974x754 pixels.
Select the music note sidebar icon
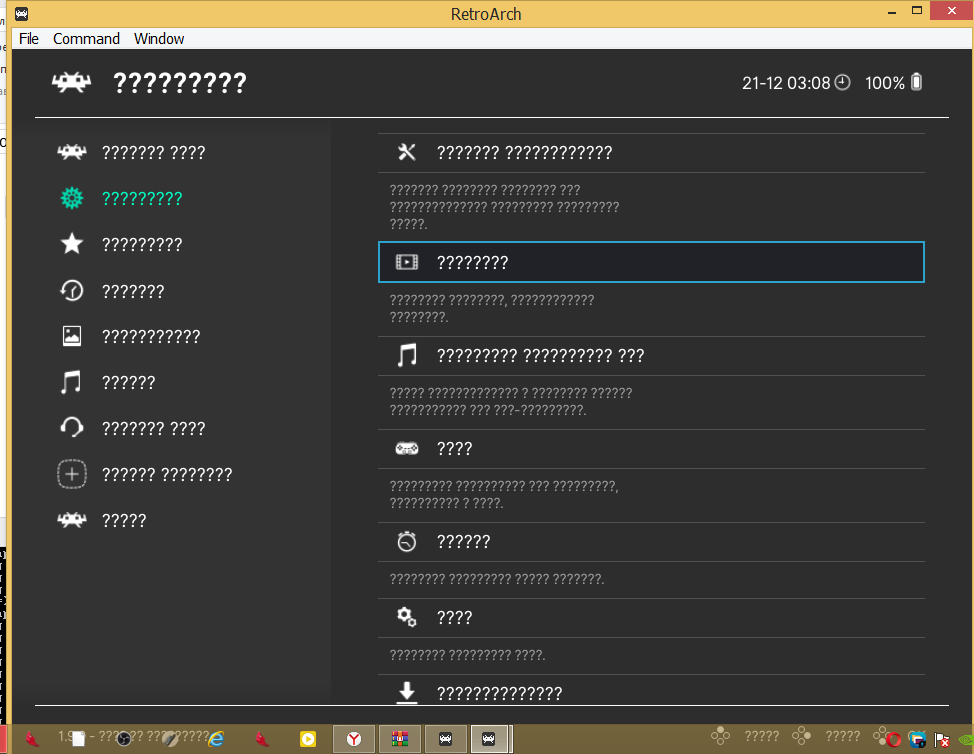(x=71, y=382)
